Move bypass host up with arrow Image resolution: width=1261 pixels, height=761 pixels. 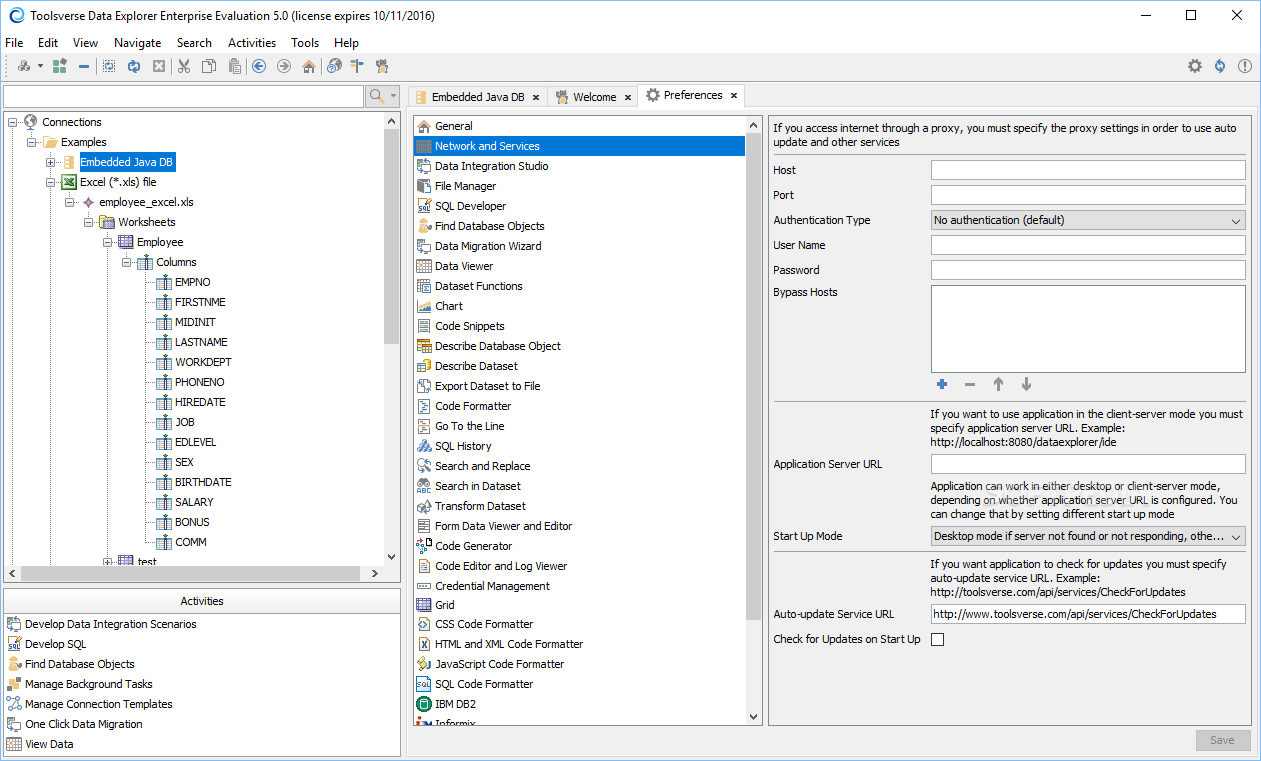[x=998, y=384]
